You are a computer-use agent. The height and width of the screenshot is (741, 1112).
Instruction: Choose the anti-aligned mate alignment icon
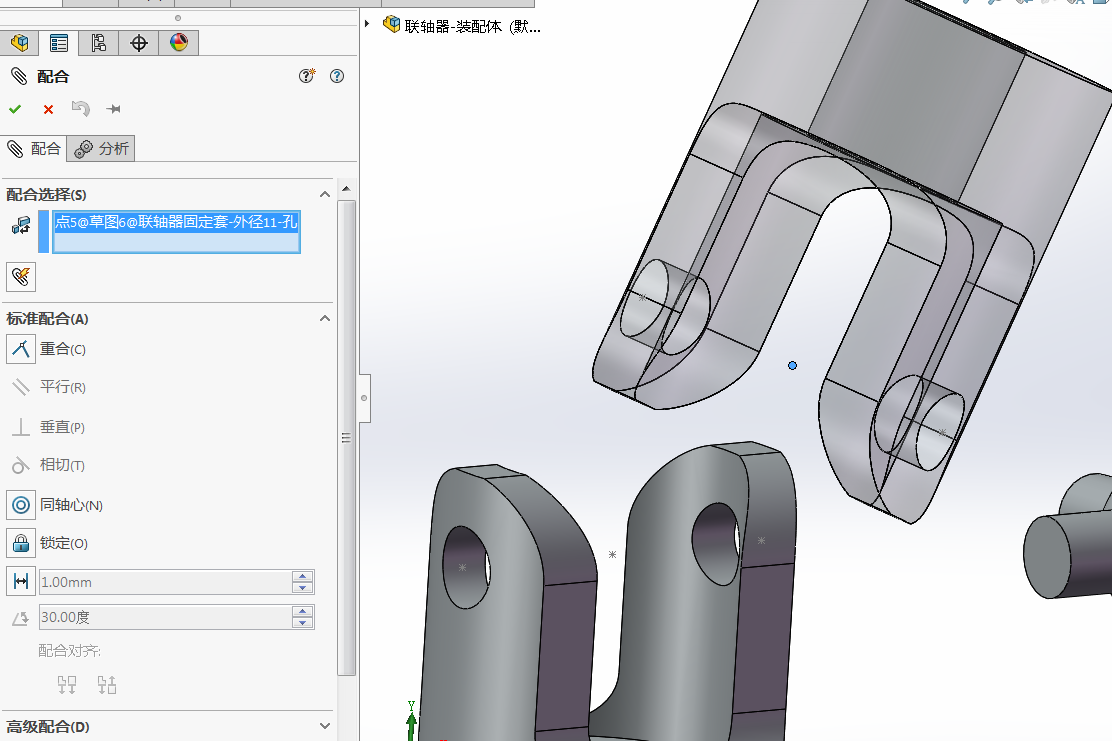click(107, 684)
